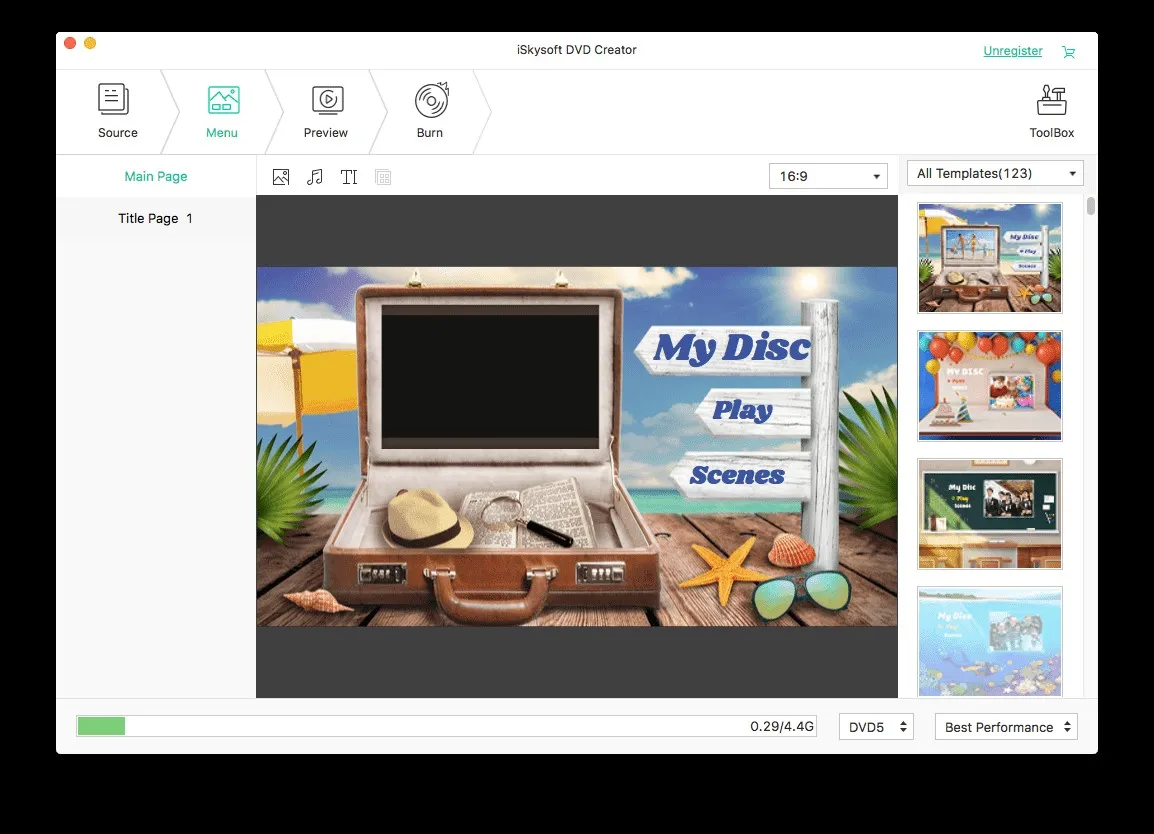This screenshot has height=834, width=1154.
Task: Open the DVD5 disc type selector
Action: pyautogui.click(x=875, y=727)
